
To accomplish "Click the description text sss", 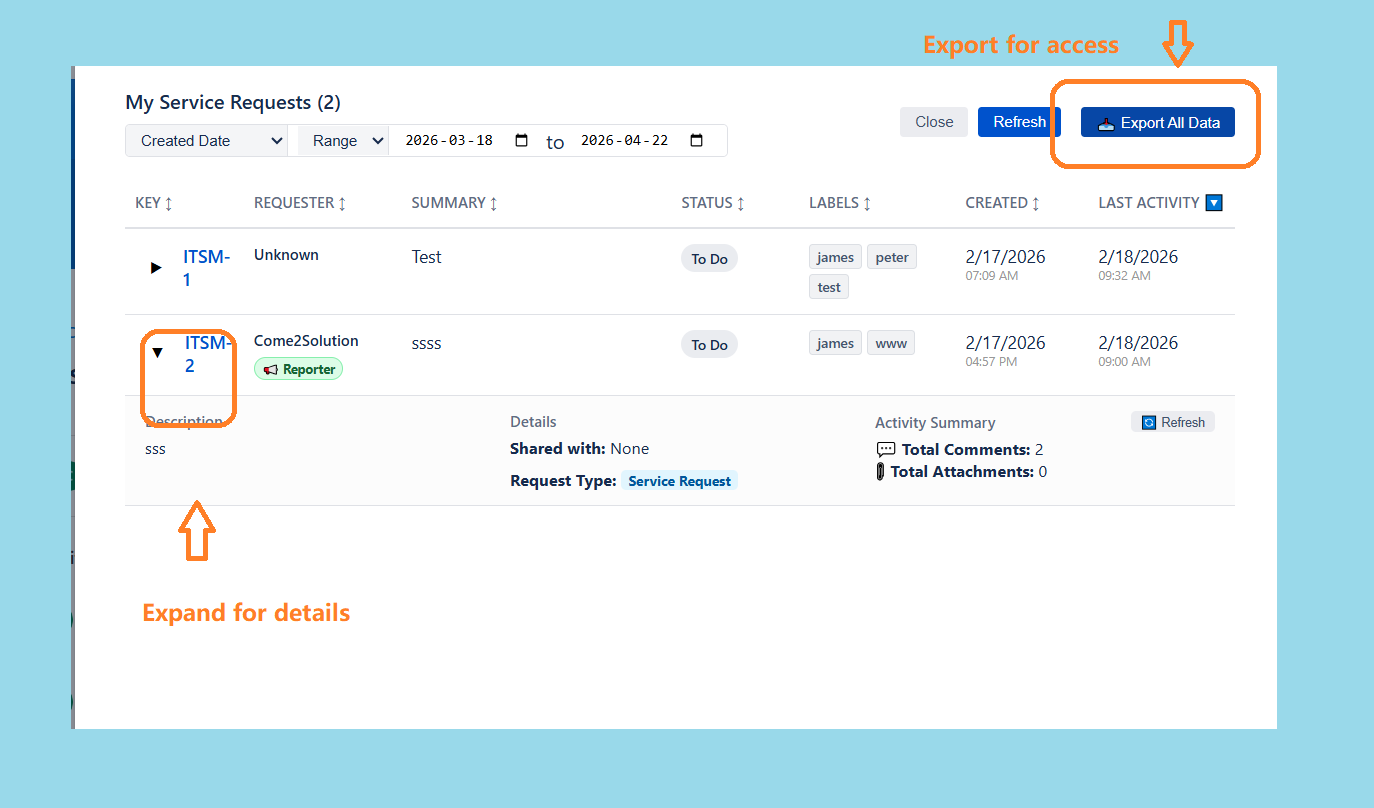I will coord(155,449).
